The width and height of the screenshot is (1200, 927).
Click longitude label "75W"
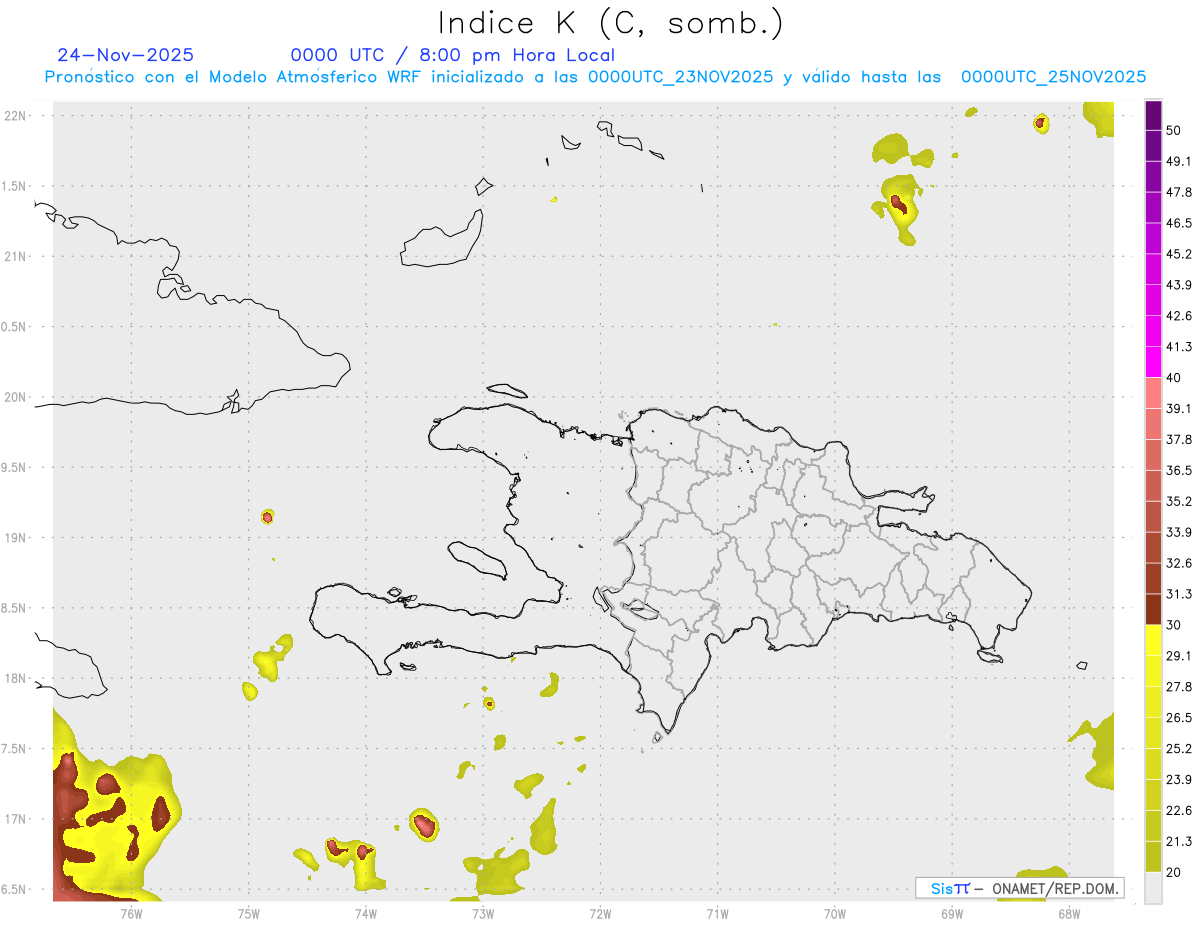249,913
